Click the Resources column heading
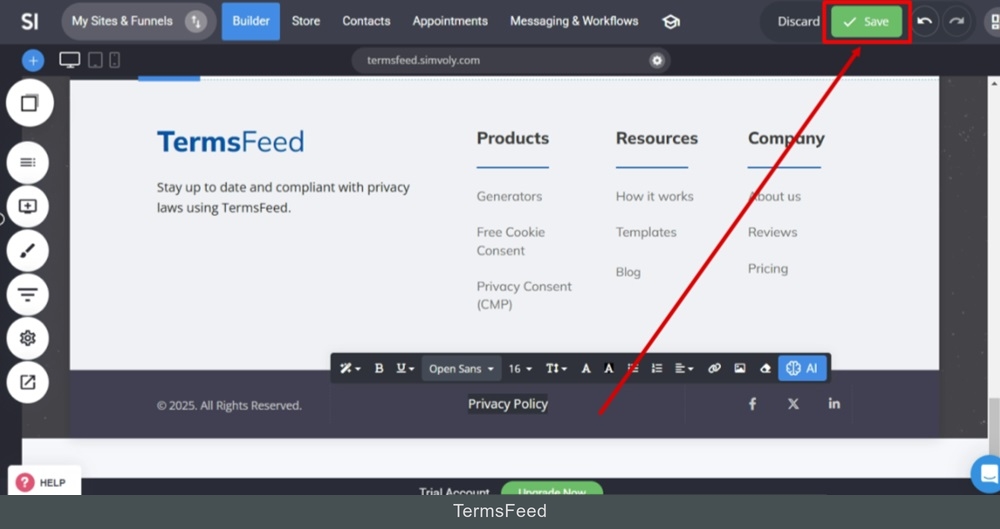 point(657,138)
